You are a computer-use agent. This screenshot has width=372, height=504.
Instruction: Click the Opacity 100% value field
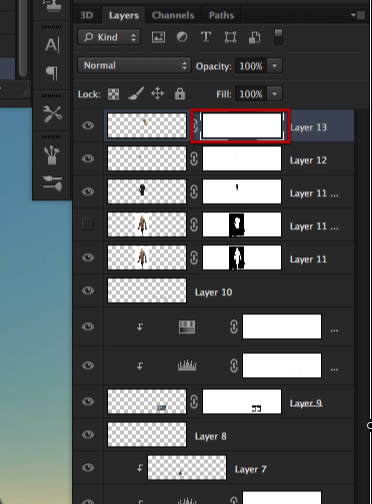coord(251,66)
